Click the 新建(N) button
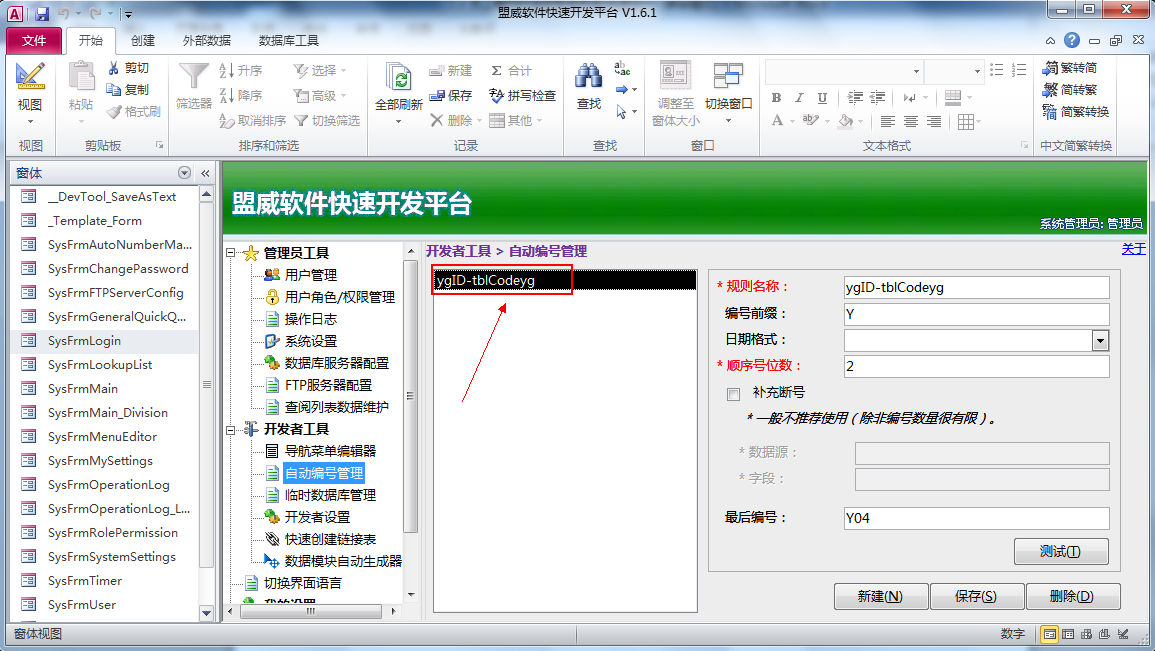 point(881,597)
